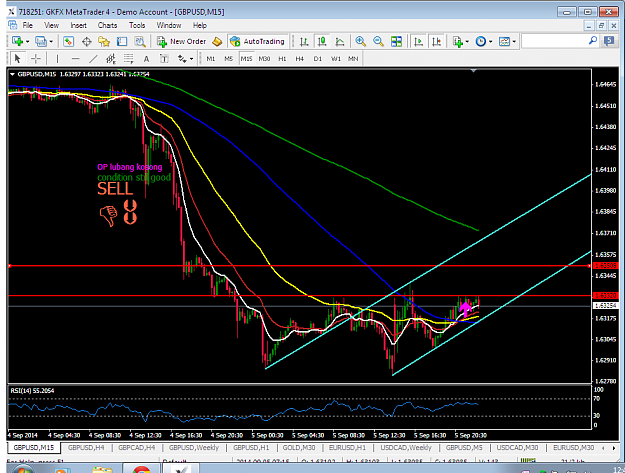Click the search magnifier icon

[593, 40]
